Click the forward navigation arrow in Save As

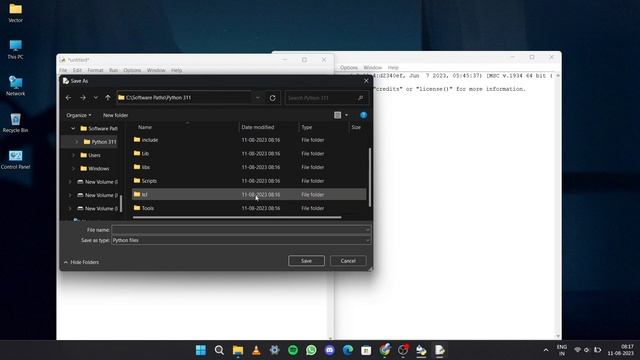click(83, 98)
